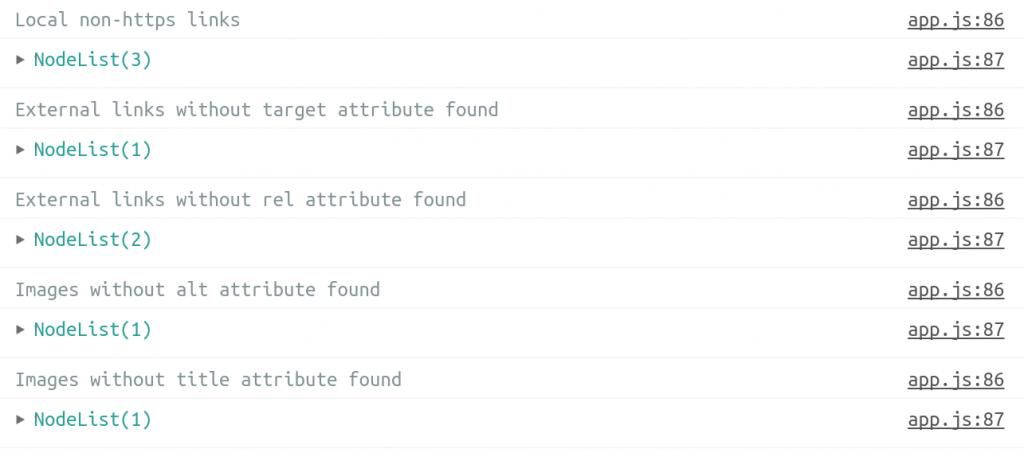
Task: Select Images without title attribute found message
Action: tap(208, 379)
